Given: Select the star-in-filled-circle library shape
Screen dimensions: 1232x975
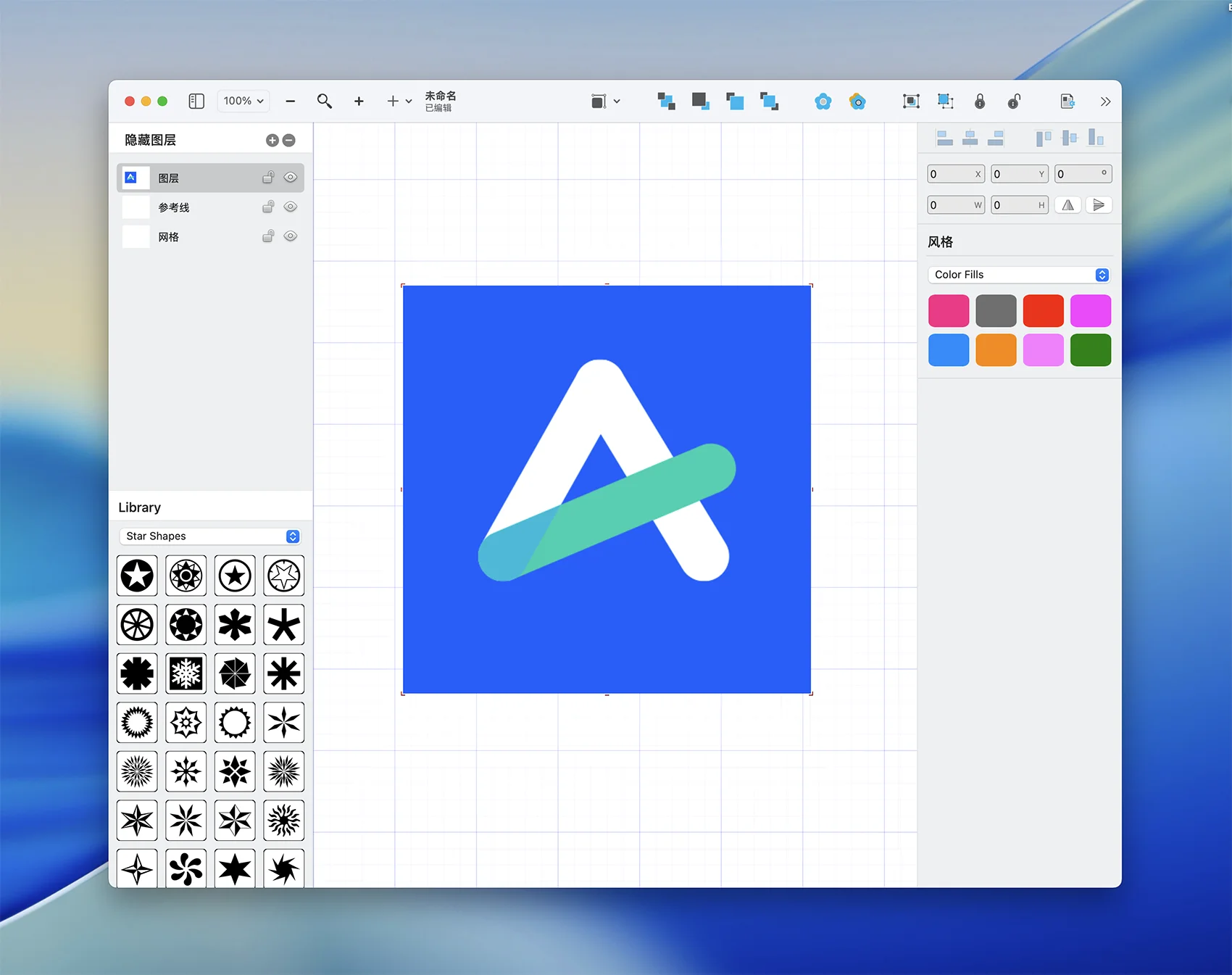Looking at the screenshot, I should click(x=137, y=576).
